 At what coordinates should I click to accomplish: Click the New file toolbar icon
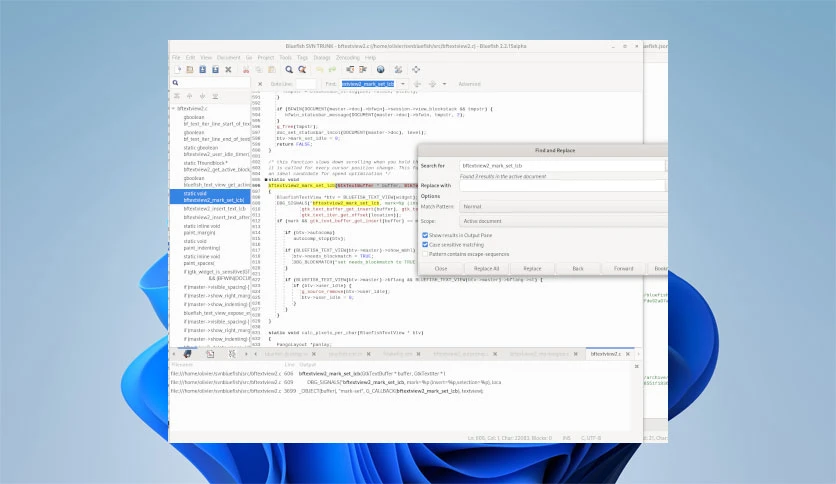177,70
